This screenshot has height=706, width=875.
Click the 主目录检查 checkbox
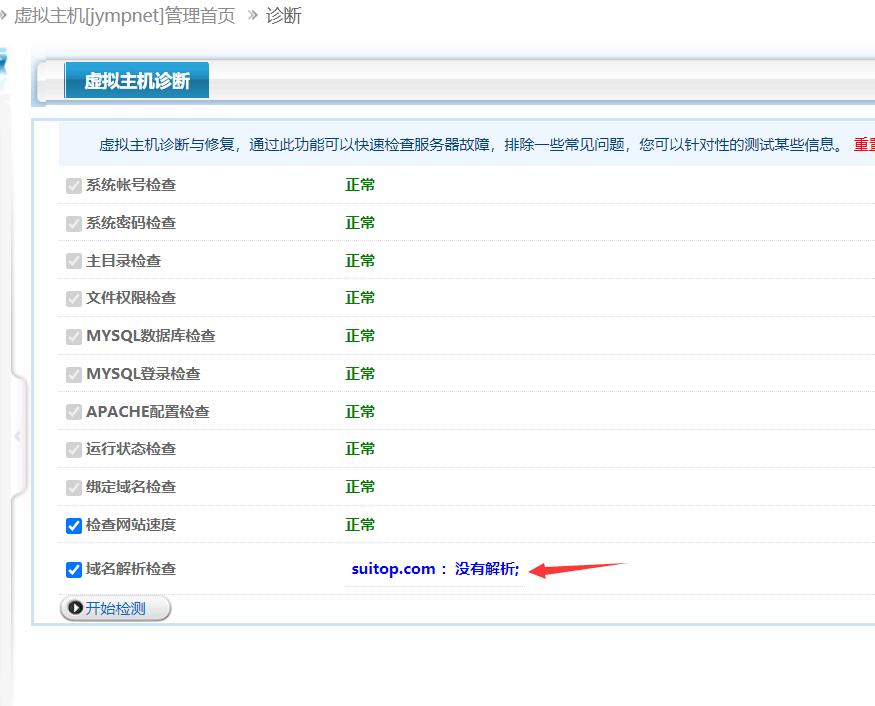73,260
